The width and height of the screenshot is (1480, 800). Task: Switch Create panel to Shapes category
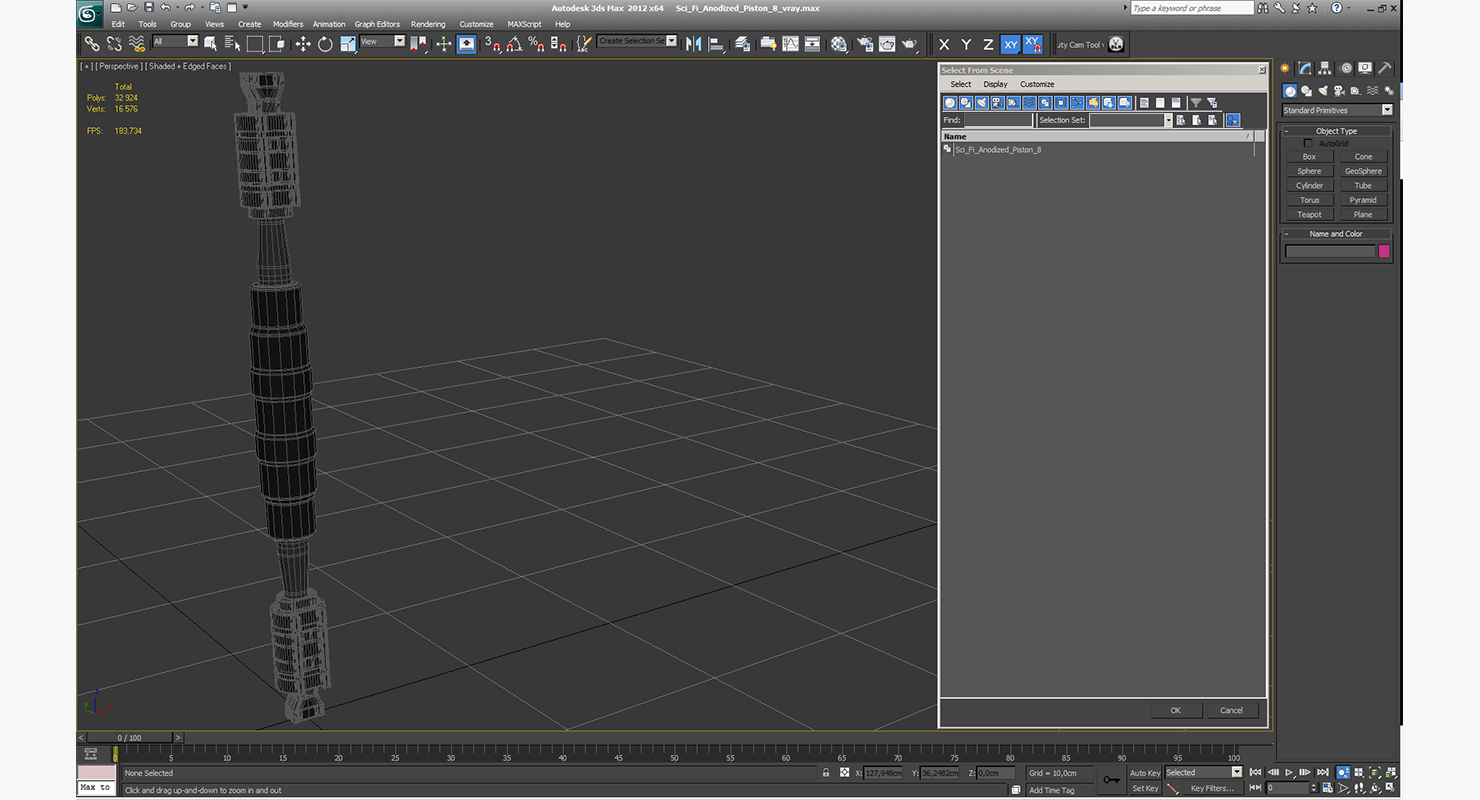pos(1306,90)
